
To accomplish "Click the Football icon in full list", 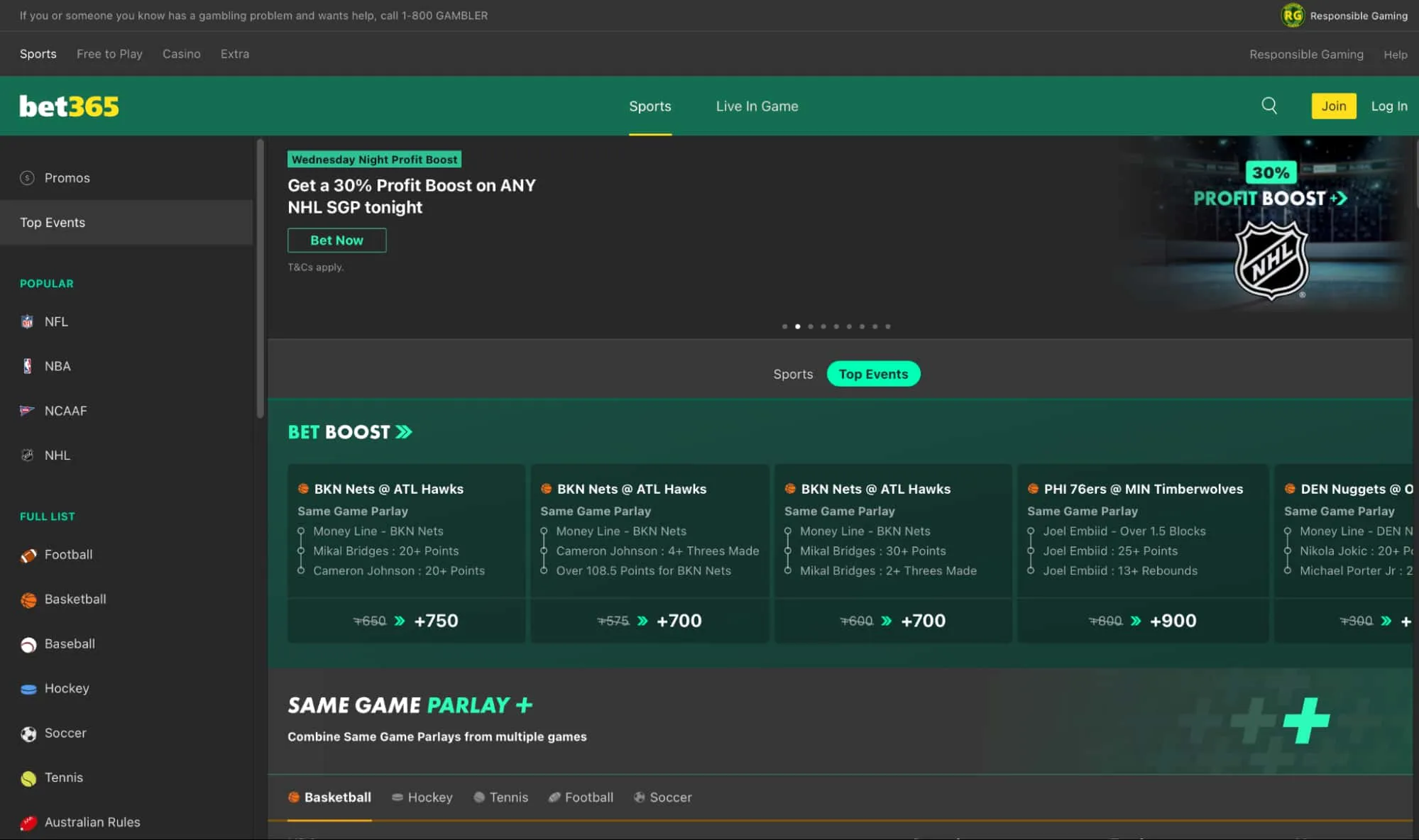I will [x=28, y=555].
